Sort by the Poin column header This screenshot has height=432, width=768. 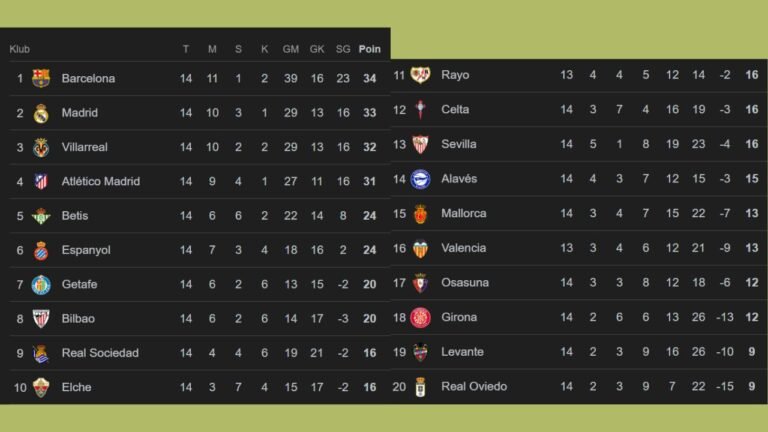[x=369, y=49]
